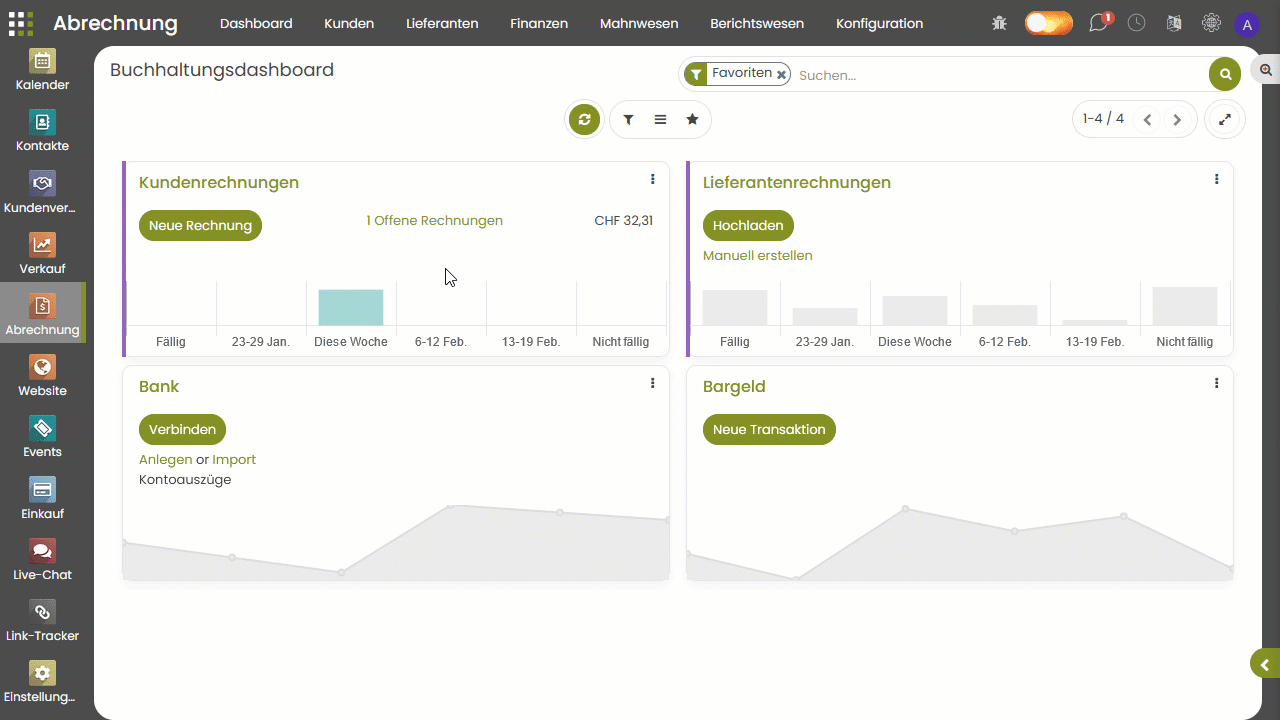This screenshot has width=1280, height=720.
Task: Open the activities clock icon
Action: click(x=1137, y=23)
